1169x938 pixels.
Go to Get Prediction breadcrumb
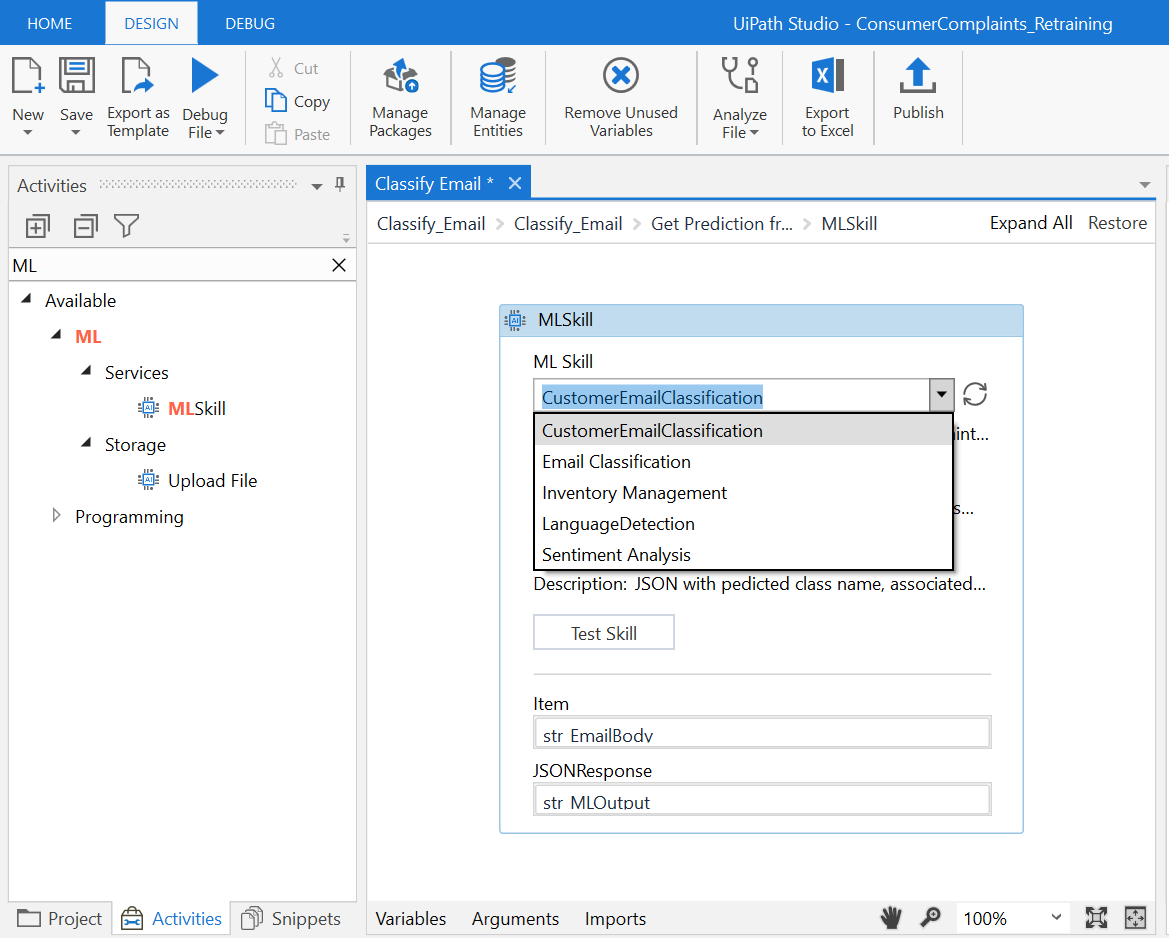722,224
